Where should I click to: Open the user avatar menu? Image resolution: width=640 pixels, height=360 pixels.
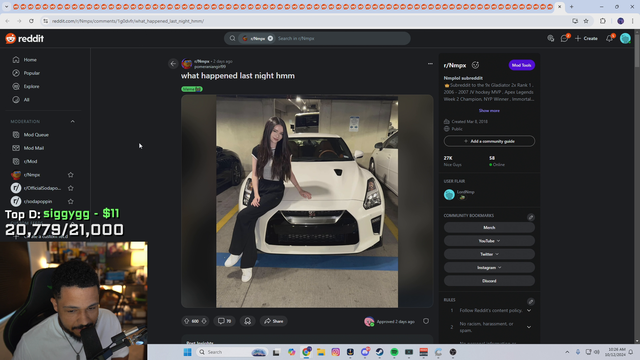click(625, 38)
